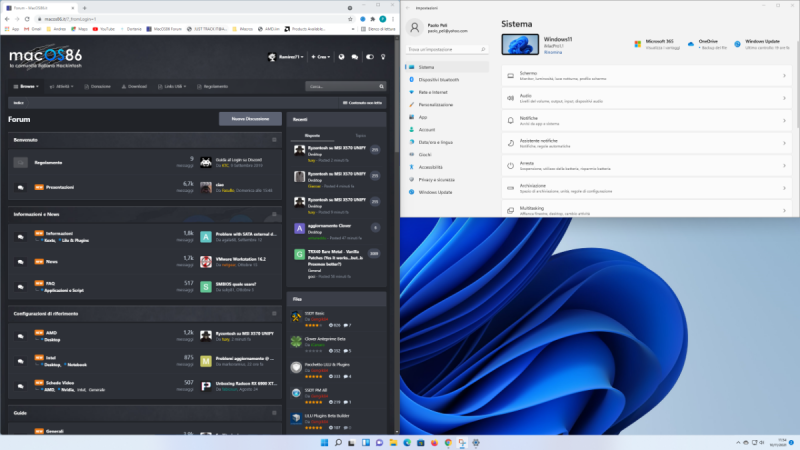
Task: Click the Chrome address bar
Action: coord(194,19)
